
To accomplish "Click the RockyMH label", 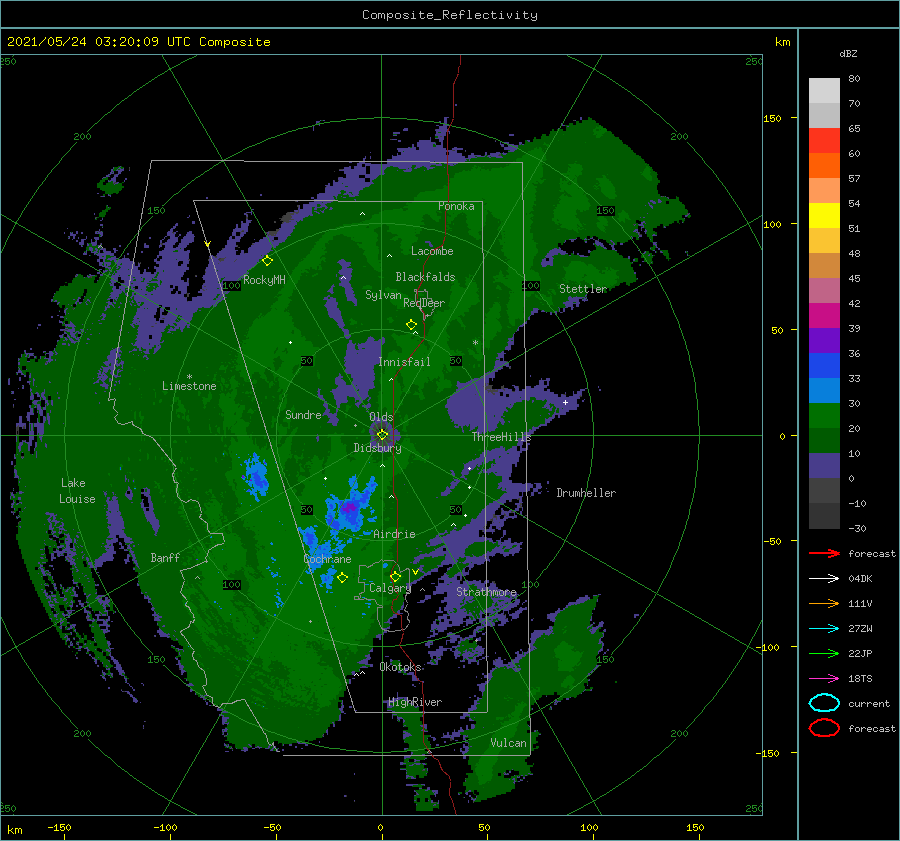I will (x=264, y=280).
